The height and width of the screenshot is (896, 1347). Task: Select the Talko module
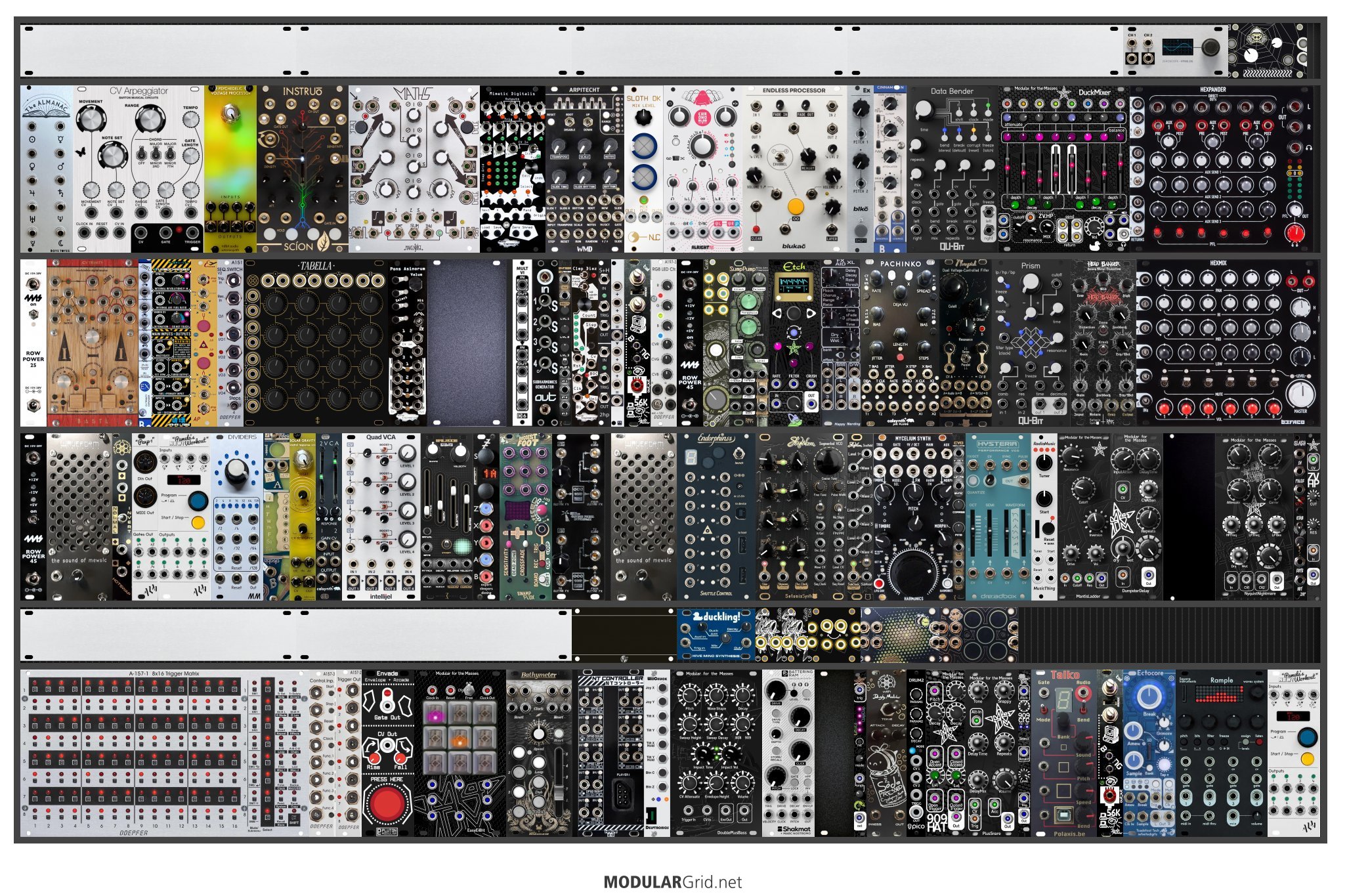(1064, 753)
